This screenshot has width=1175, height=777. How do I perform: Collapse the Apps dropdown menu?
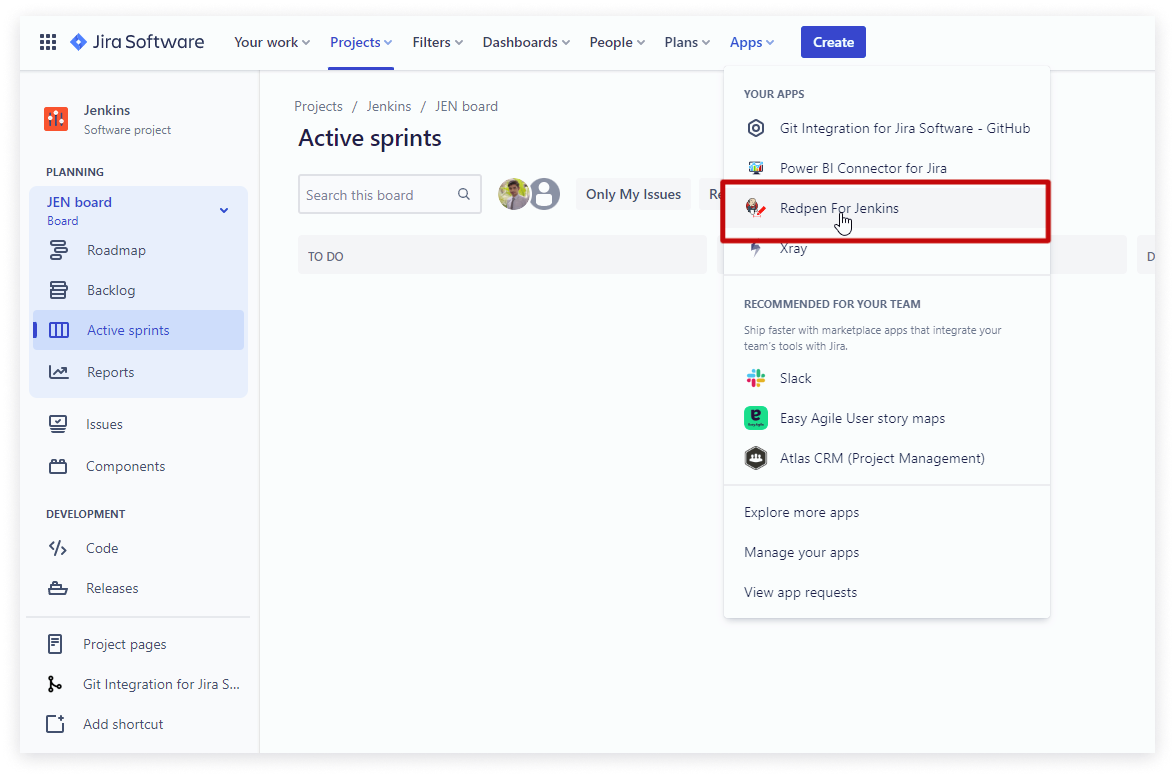752,43
